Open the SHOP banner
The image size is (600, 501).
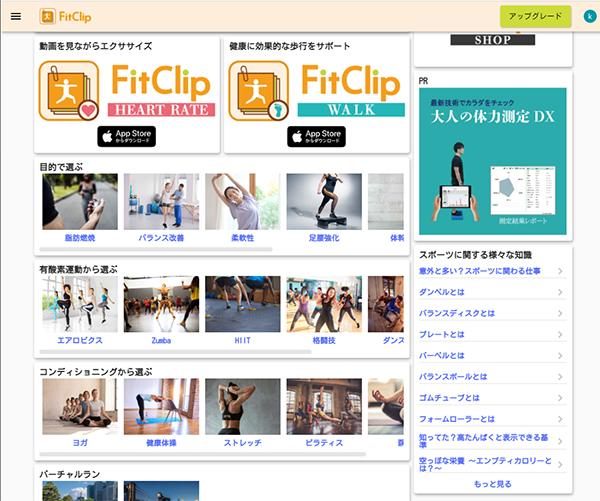(x=492, y=39)
